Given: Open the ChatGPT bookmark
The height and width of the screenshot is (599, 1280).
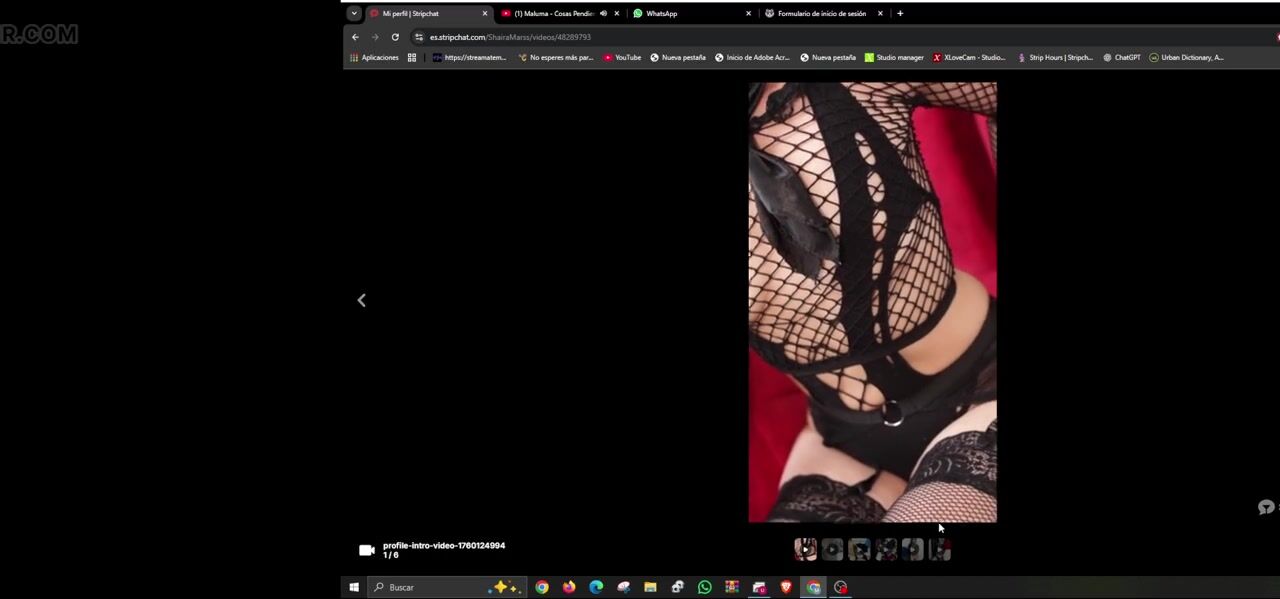Looking at the screenshot, I should click(x=1122, y=58).
